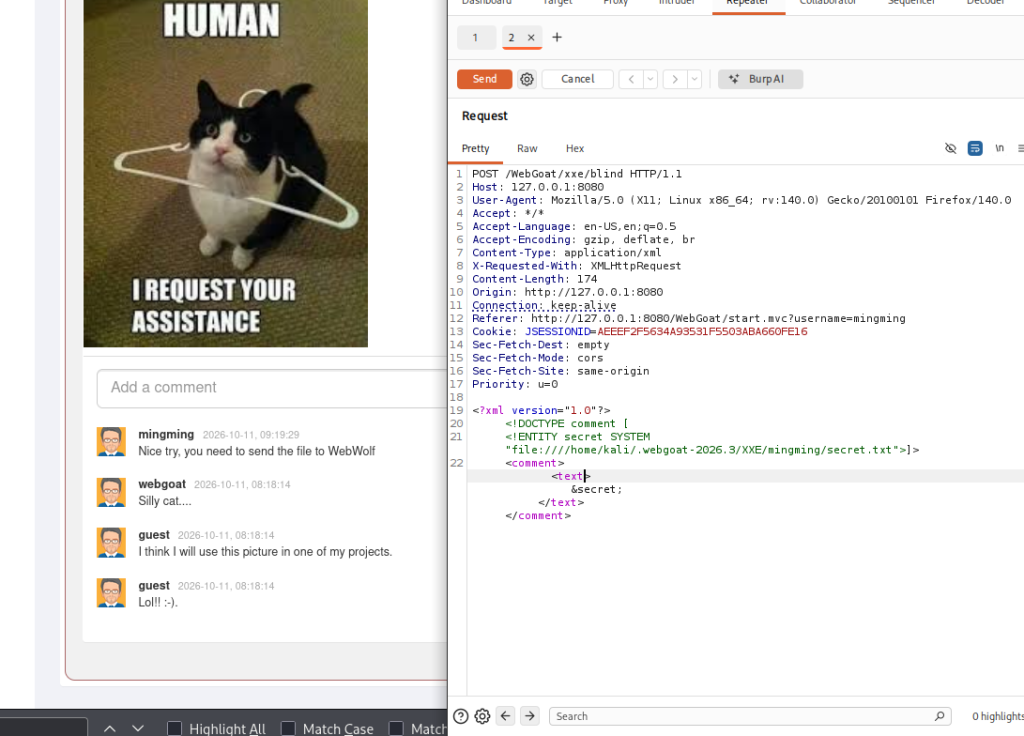Jump to previous search match arrow
This screenshot has height=736, width=1024.
(x=505, y=716)
